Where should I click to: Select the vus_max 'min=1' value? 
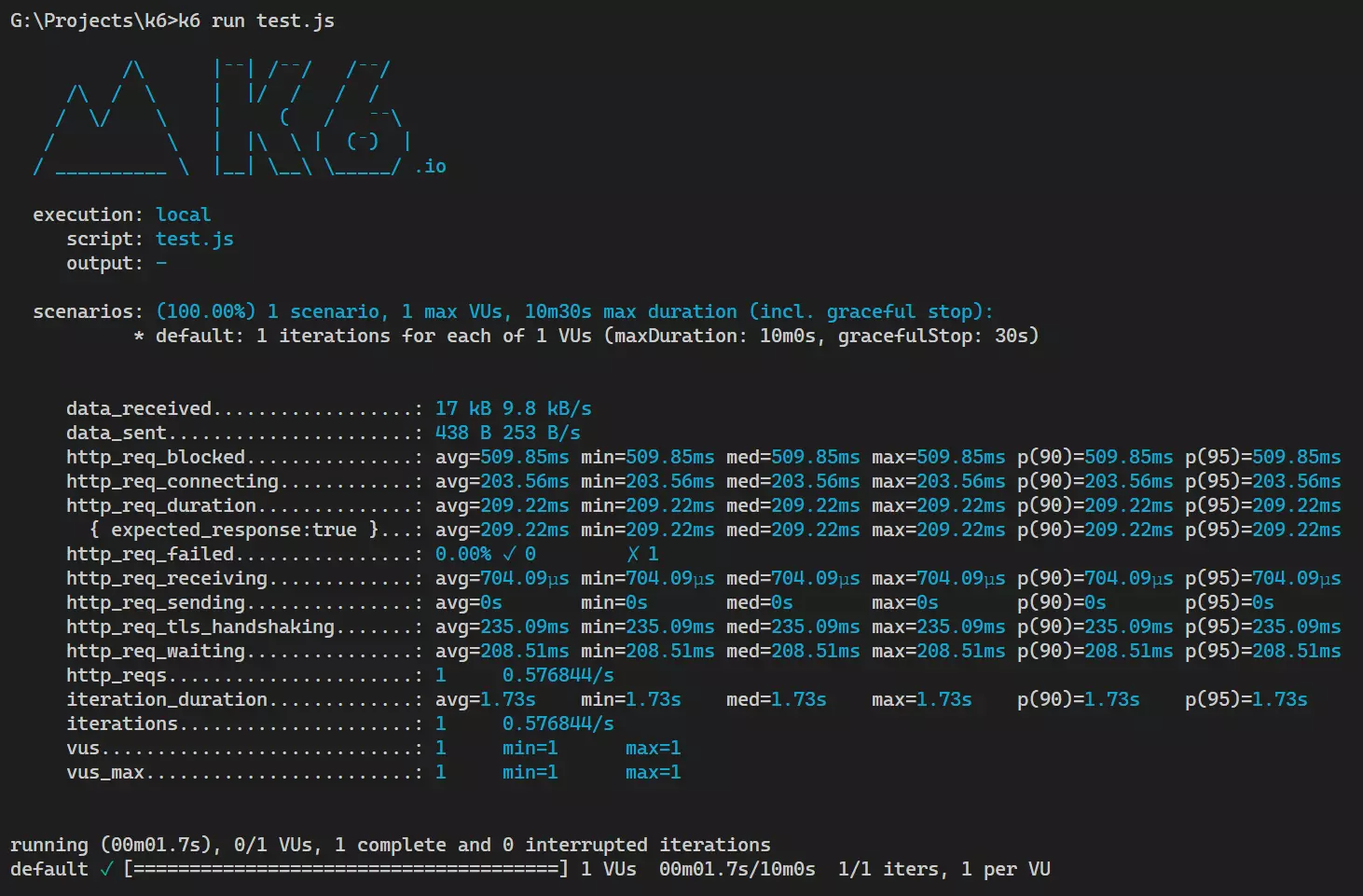point(530,772)
